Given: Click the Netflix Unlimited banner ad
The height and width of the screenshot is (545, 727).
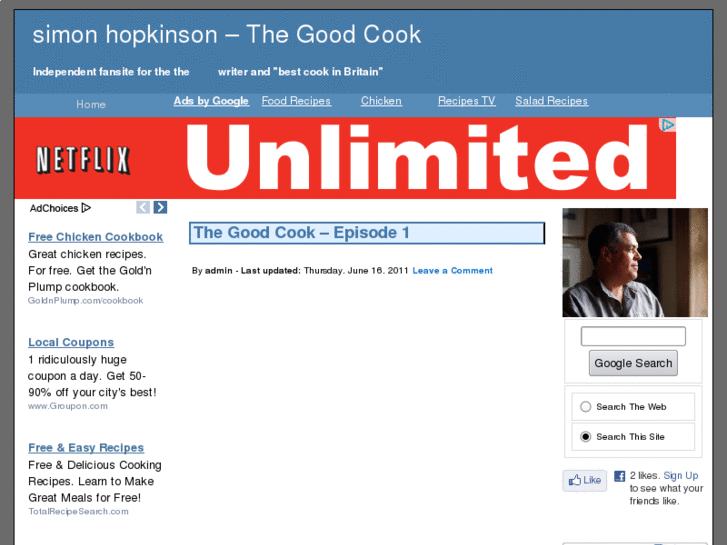Looking at the screenshot, I should (345, 158).
